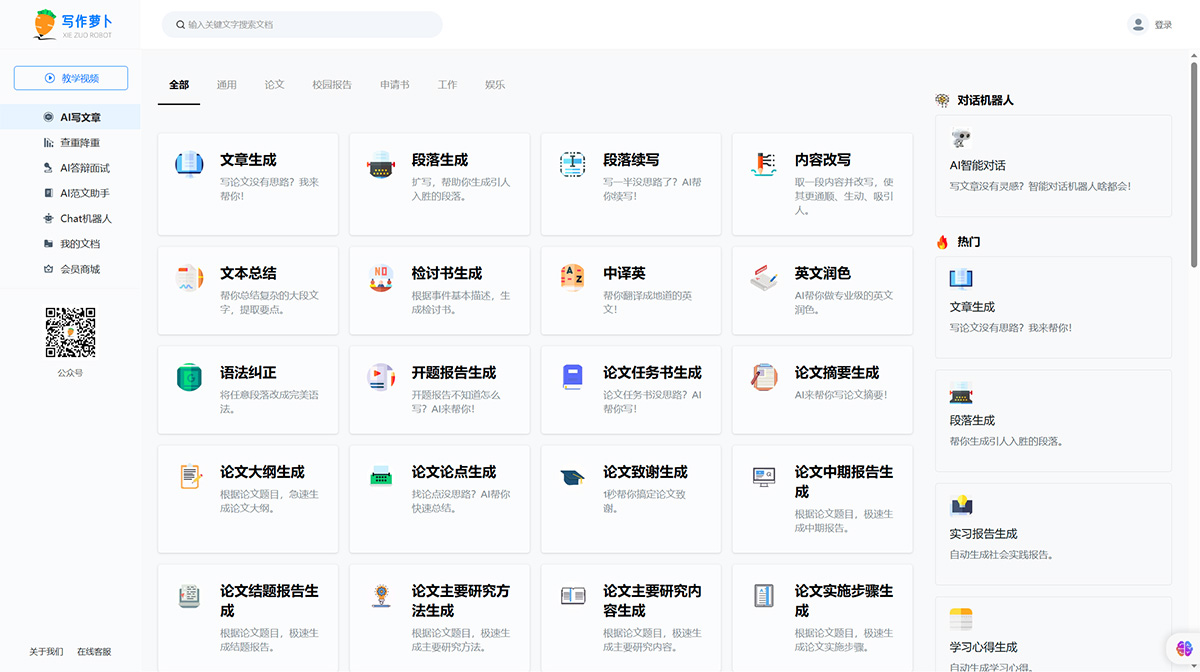Switch to the 论文 tab

(x=274, y=85)
